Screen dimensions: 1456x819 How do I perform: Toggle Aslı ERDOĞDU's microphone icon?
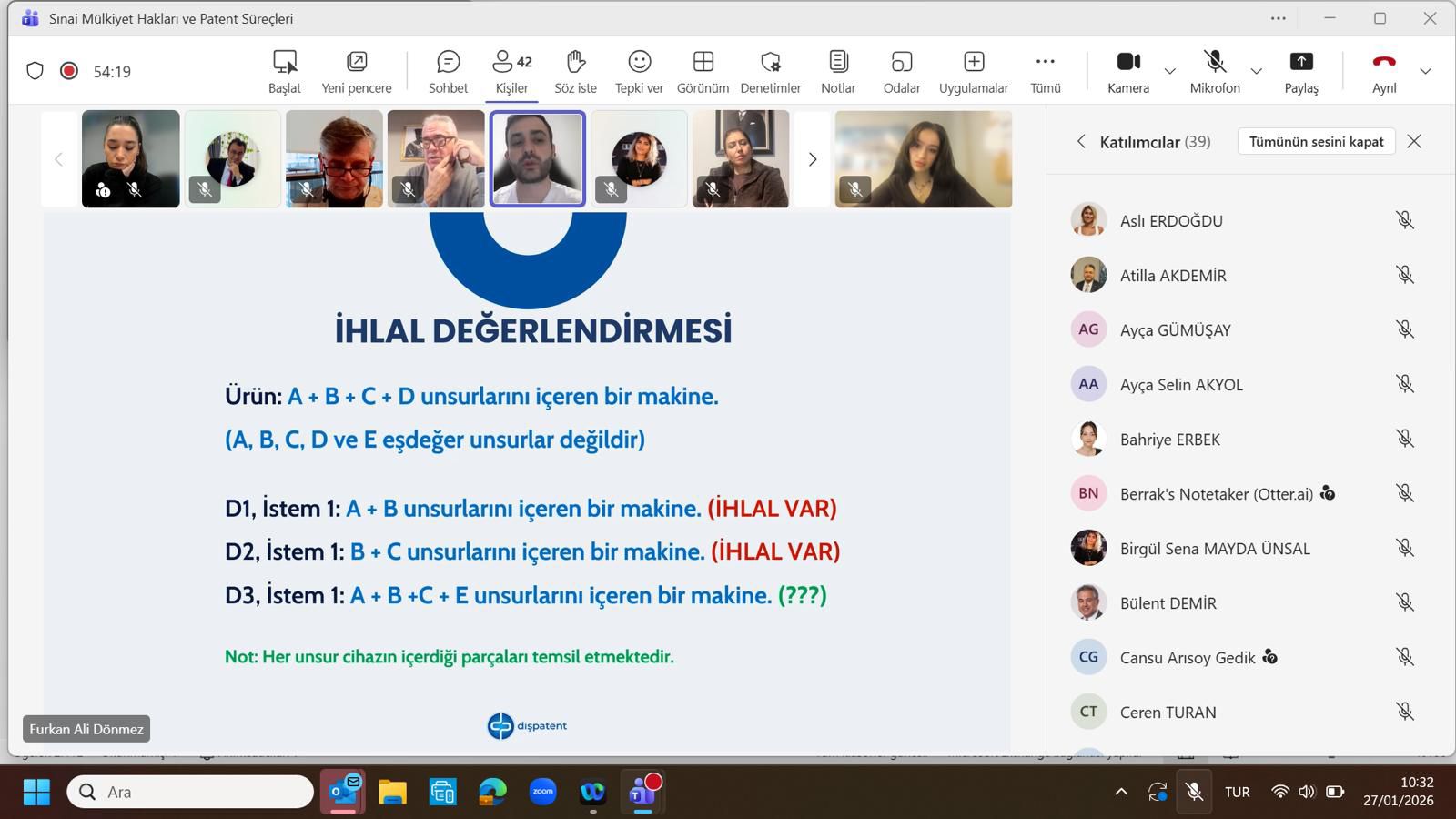[x=1405, y=220]
